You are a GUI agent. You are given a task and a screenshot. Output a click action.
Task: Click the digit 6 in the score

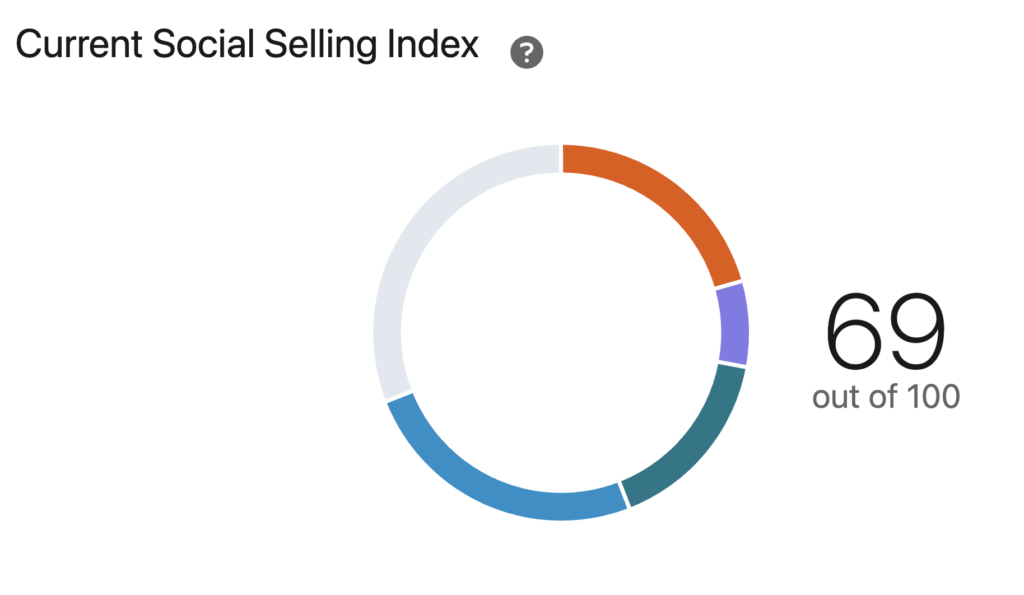click(x=854, y=333)
